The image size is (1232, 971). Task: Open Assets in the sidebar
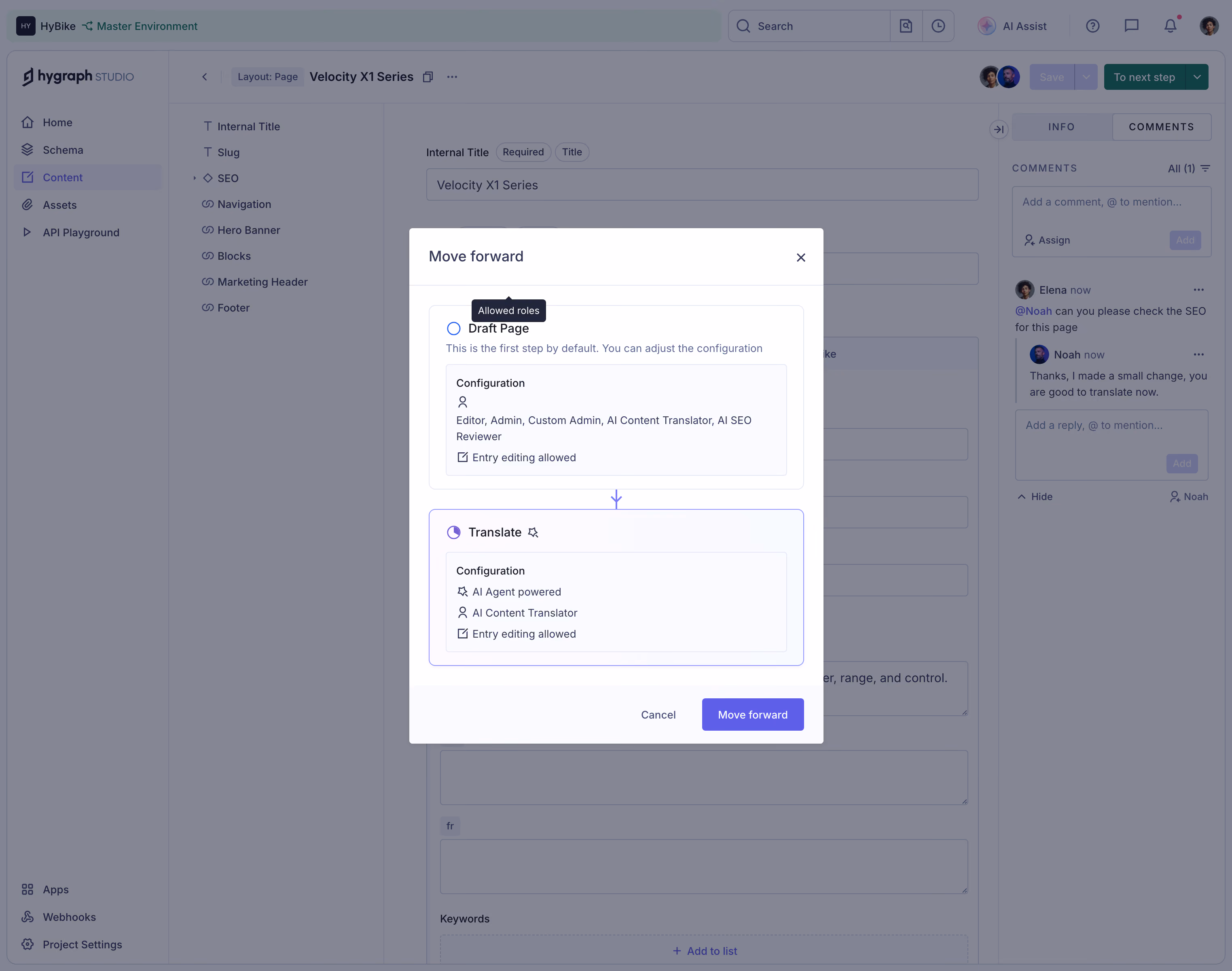[x=87, y=205]
